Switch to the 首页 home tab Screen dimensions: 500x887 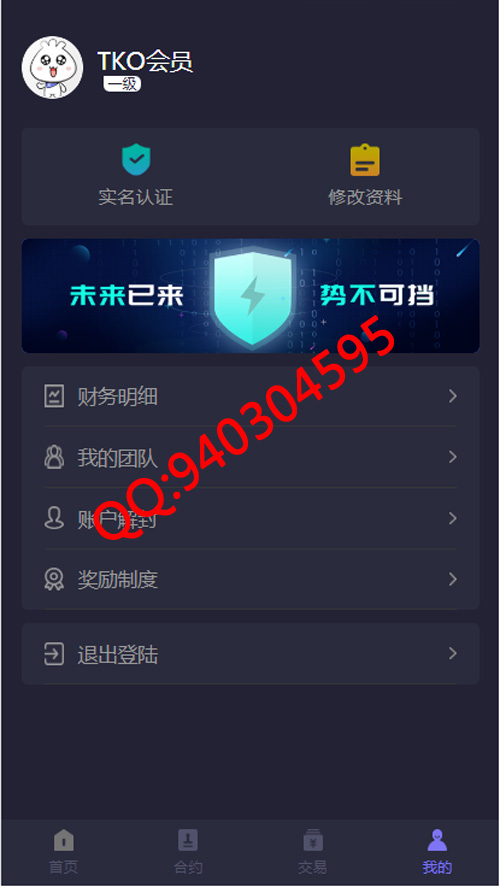coord(63,852)
